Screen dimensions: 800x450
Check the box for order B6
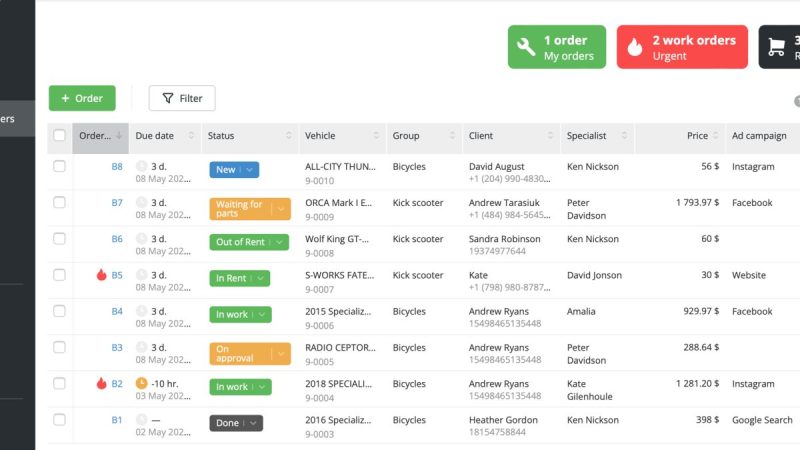pyautogui.click(x=59, y=239)
